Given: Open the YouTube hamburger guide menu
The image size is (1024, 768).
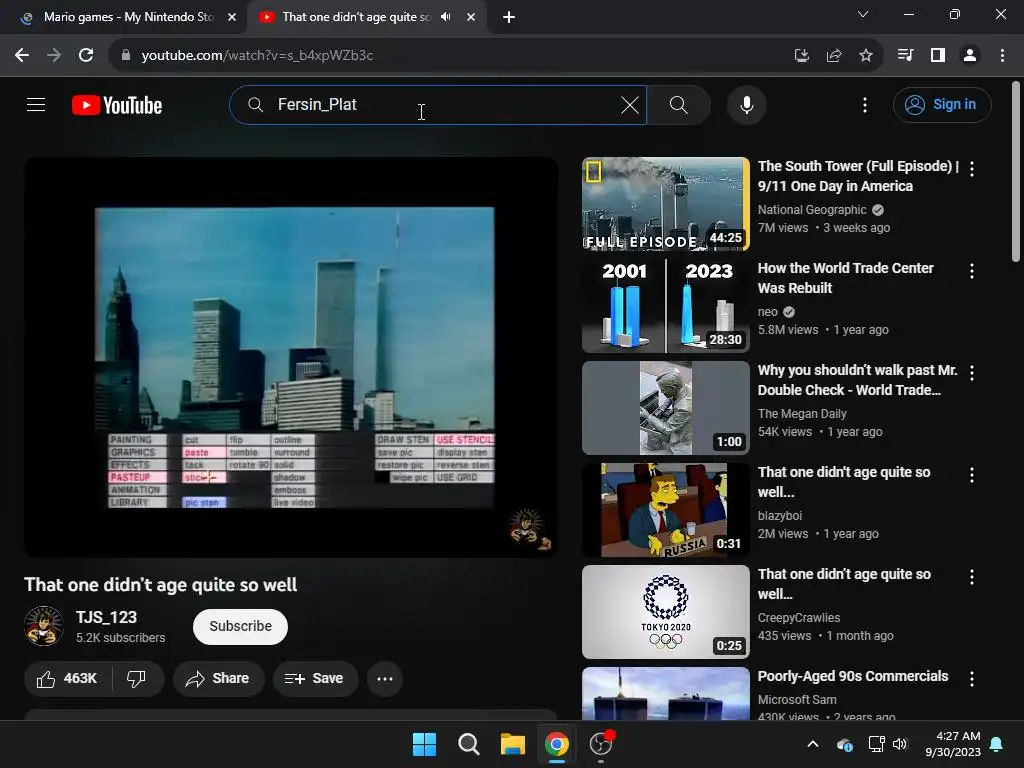Looking at the screenshot, I should click(36, 104).
